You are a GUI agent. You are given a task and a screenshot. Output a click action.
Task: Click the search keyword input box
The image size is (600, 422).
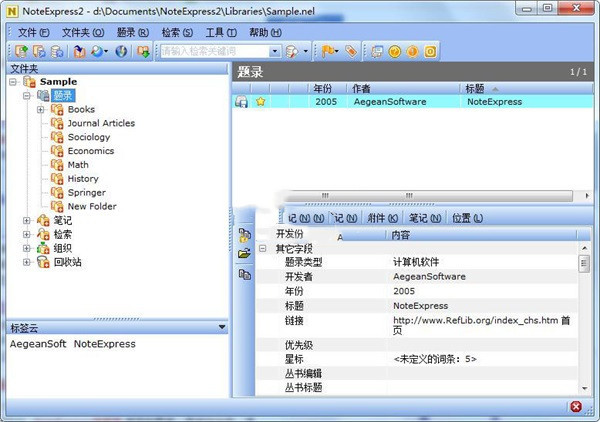pyautogui.click(x=214, y=51)
